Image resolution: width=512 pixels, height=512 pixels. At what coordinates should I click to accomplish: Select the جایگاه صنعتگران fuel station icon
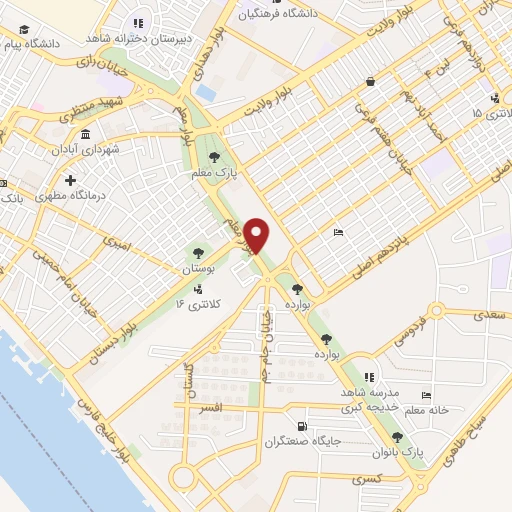coord(302,426)
